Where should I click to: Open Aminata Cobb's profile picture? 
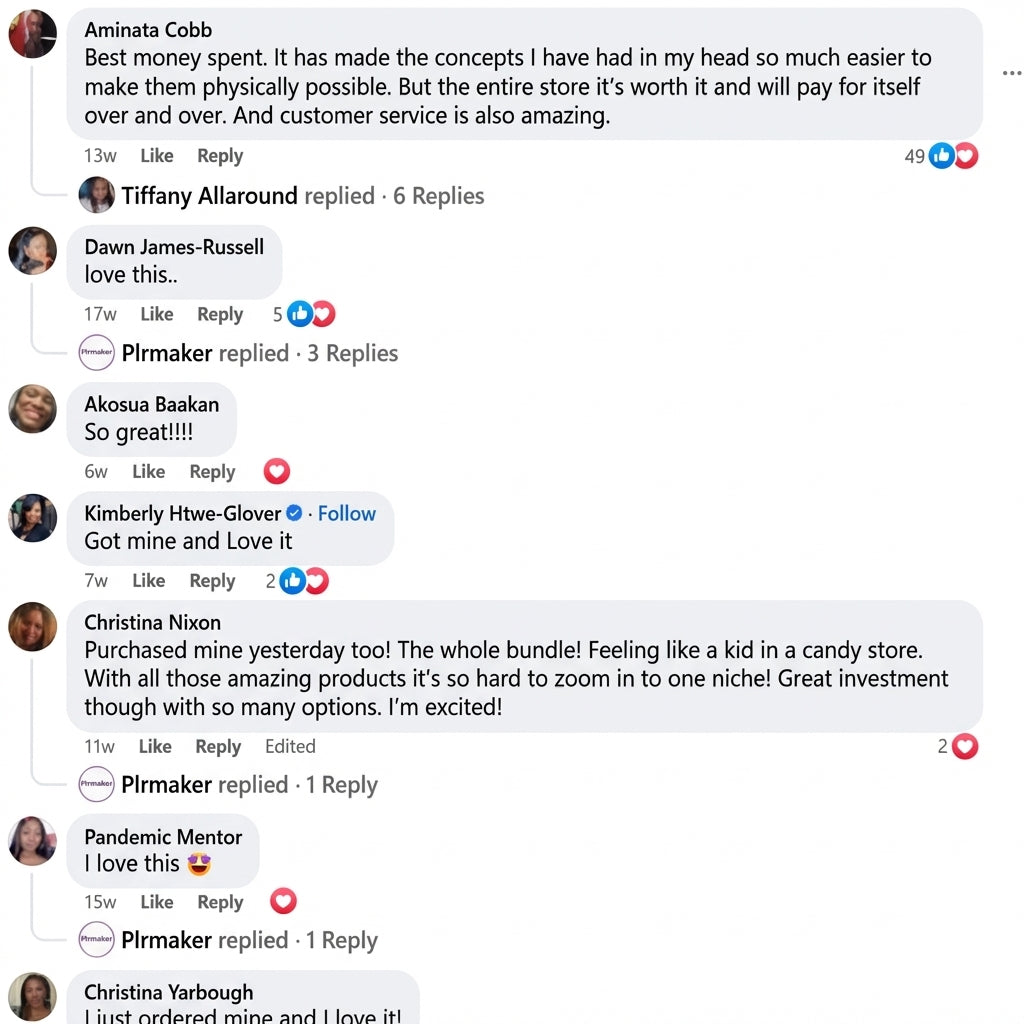[x=32, y=34]
